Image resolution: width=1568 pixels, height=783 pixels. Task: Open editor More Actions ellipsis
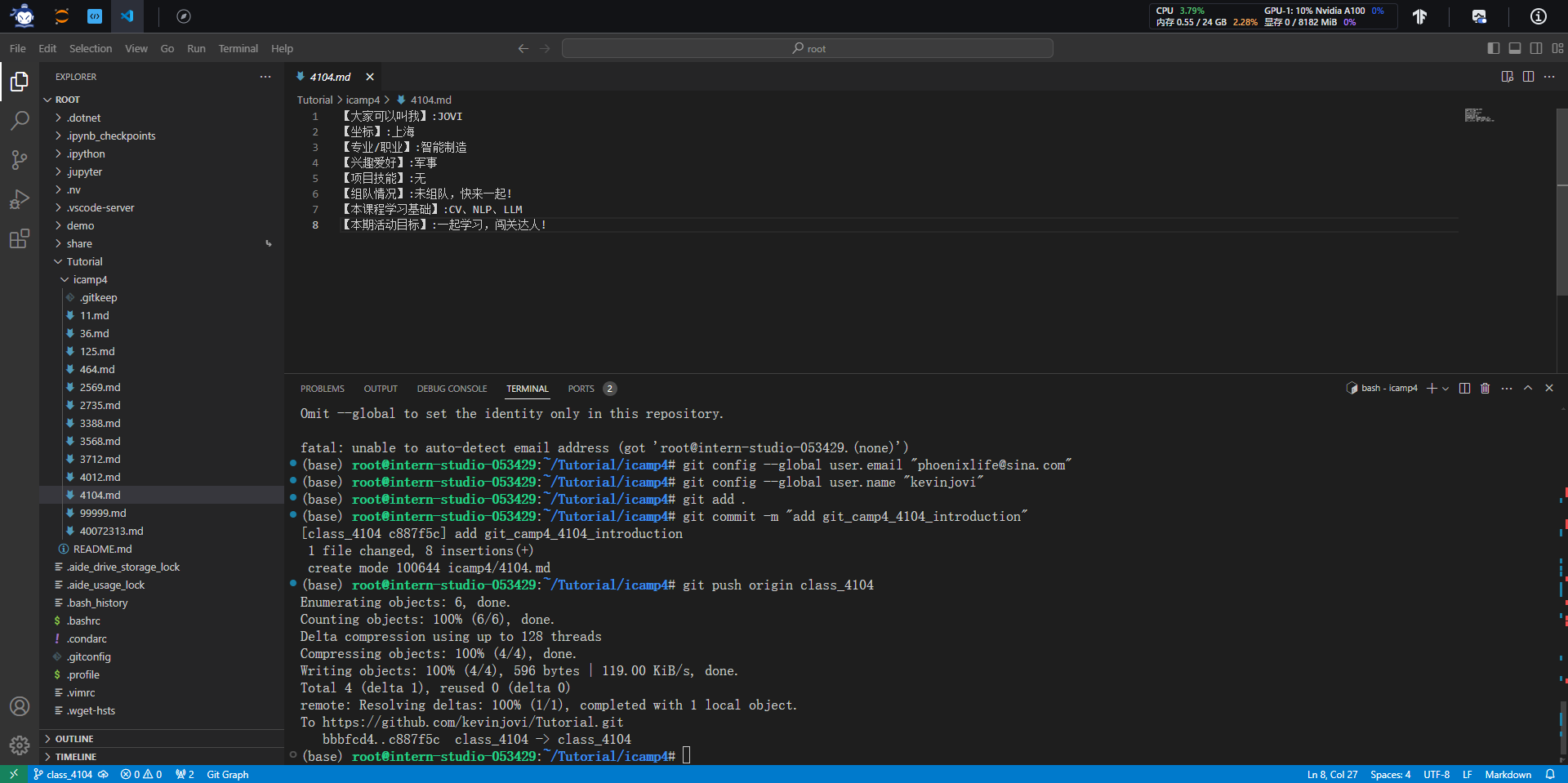pos(1549,77)
